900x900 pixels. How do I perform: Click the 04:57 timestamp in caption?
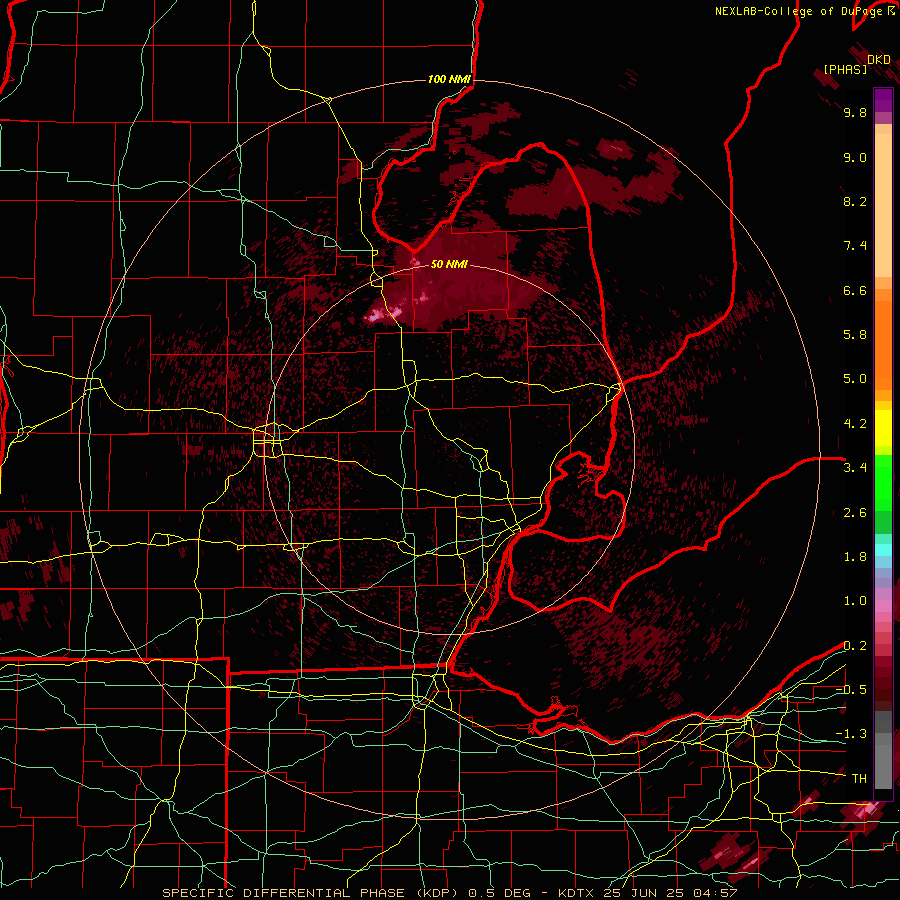[715, 893]
